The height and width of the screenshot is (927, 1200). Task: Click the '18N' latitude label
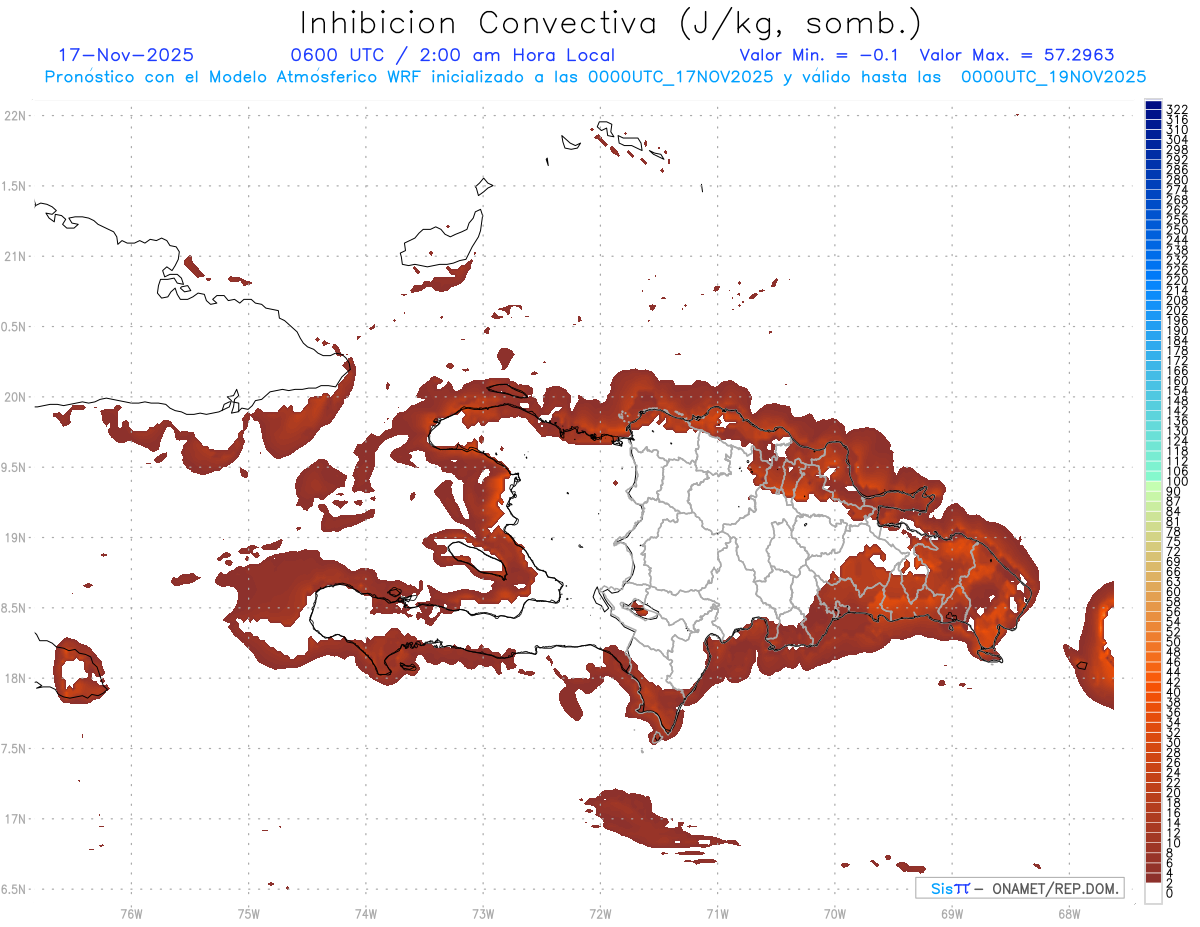[14, 678]
